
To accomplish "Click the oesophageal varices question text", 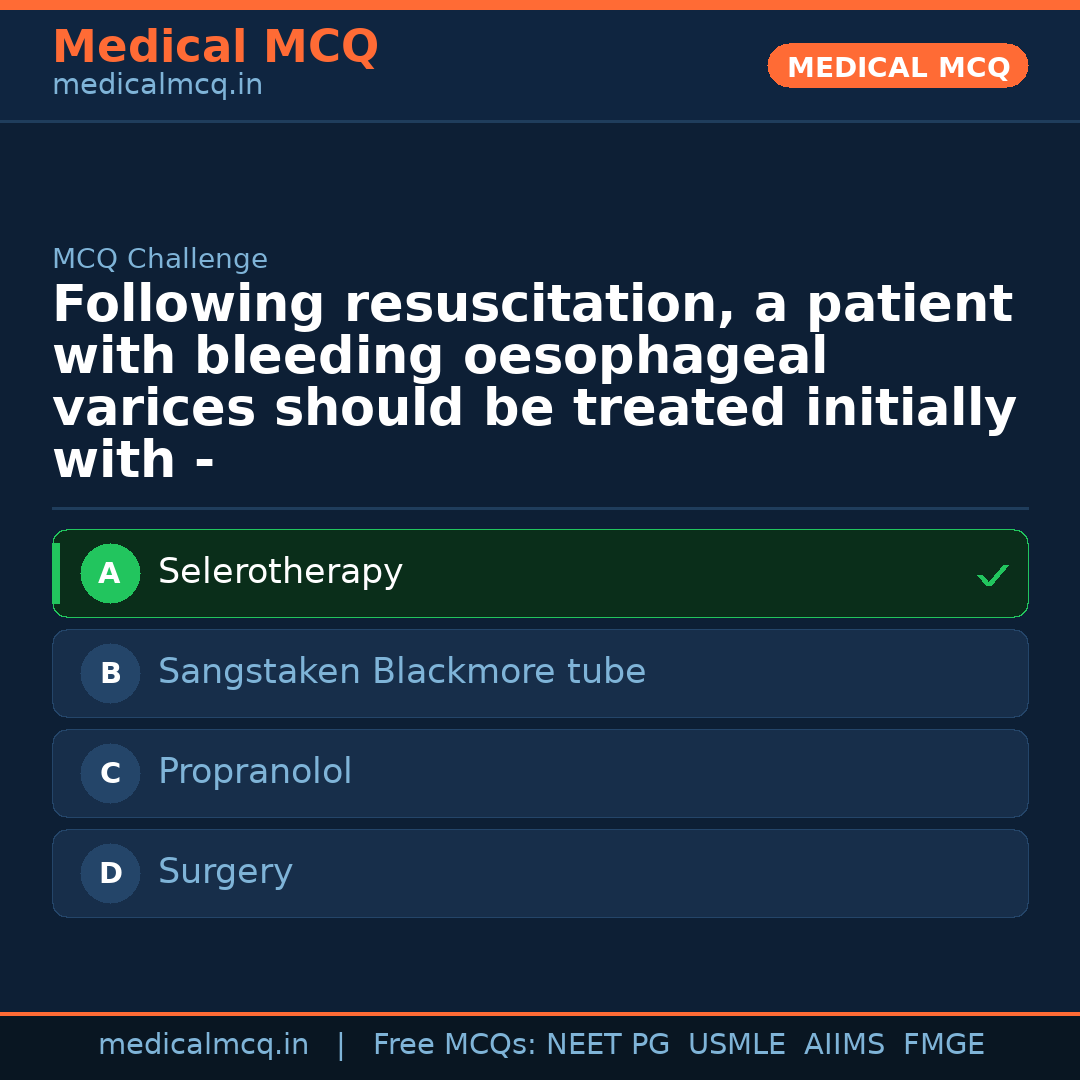I will click(533, 383).
